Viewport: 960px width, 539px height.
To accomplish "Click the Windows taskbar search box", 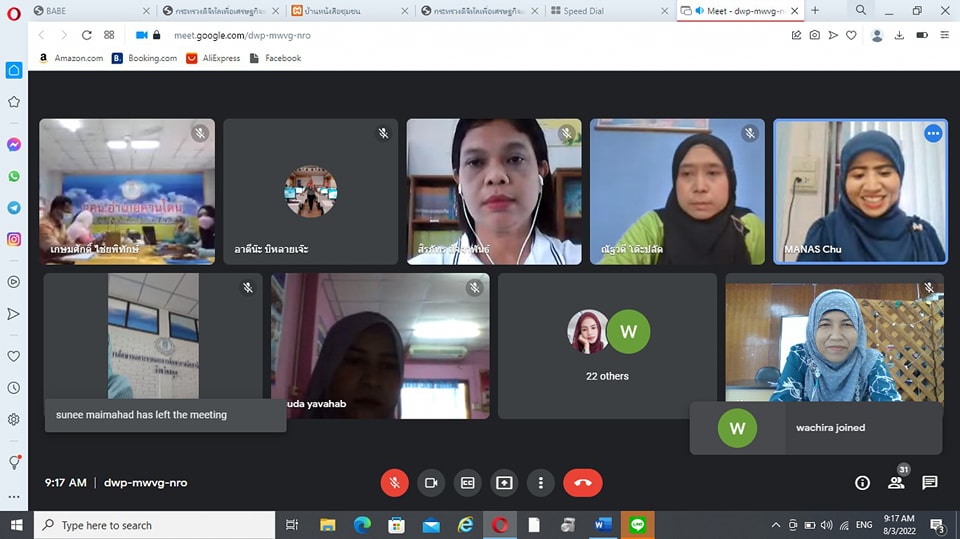I will [155, 525].
